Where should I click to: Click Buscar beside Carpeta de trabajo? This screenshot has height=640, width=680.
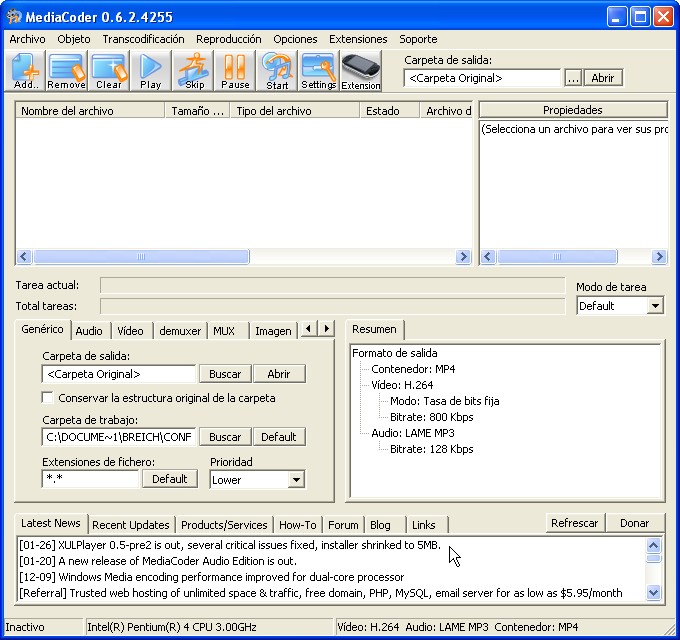point(225,437)
